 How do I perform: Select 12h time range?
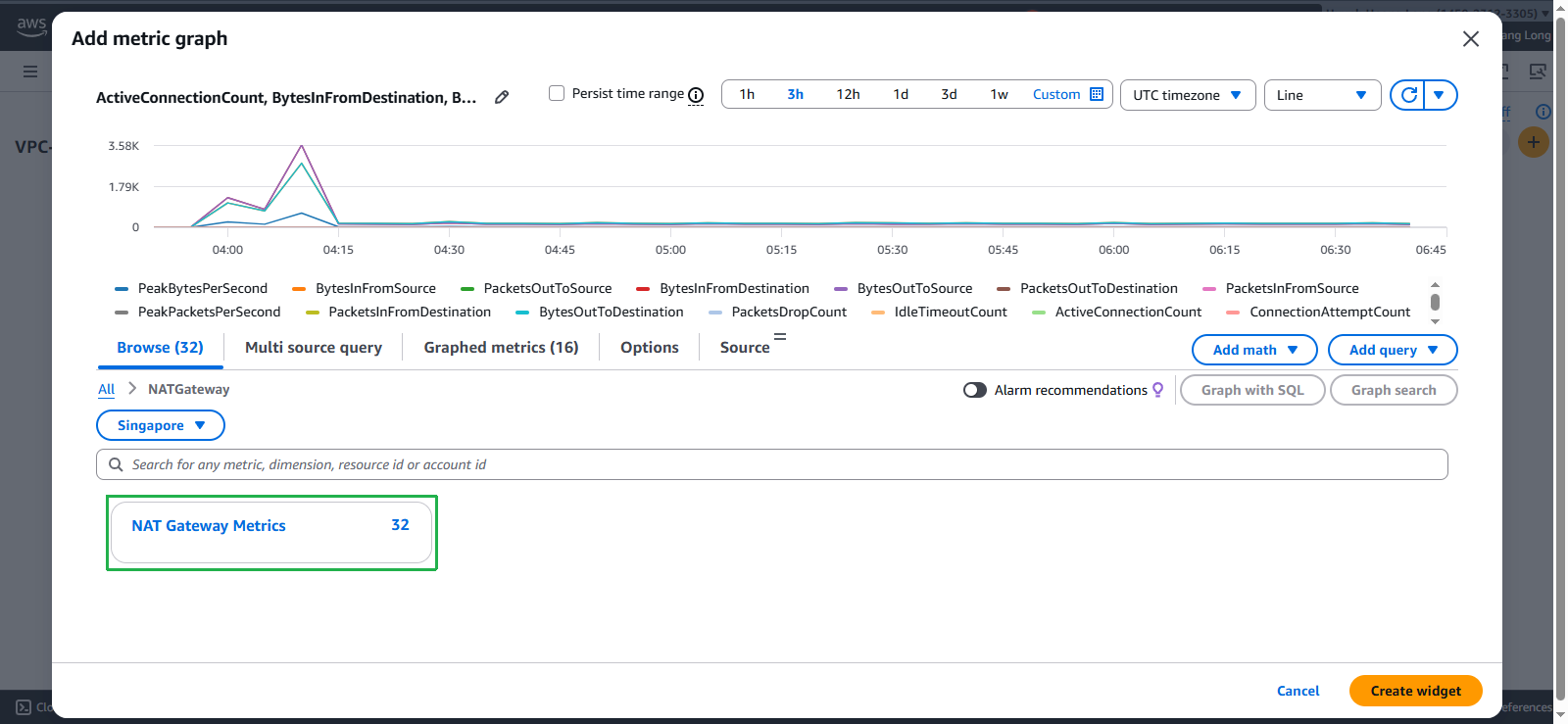click(x=848, y=94)
